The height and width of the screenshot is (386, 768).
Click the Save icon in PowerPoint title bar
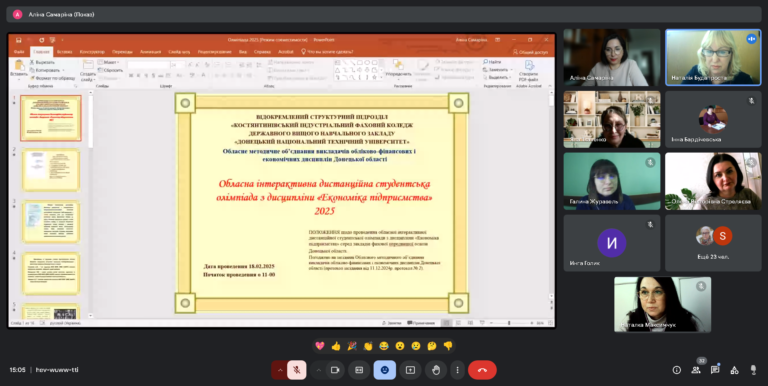point(18,40)
